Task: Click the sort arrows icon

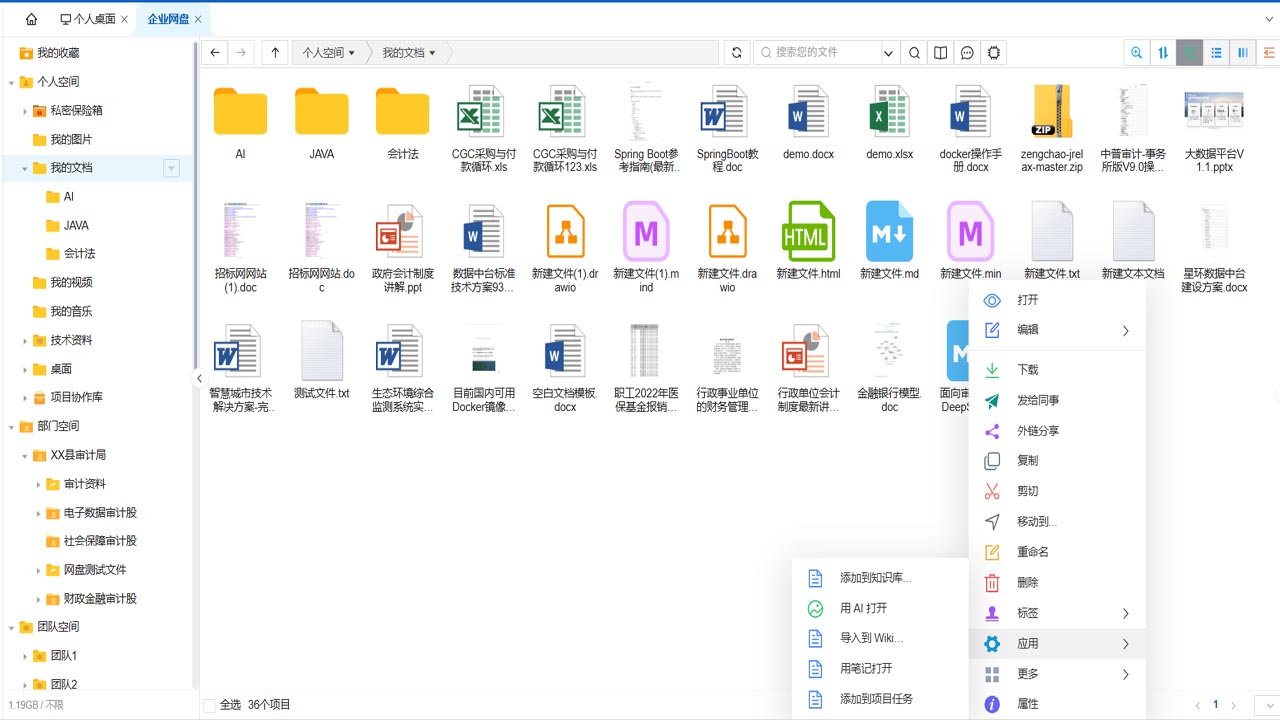Action: click(1163, 53)
